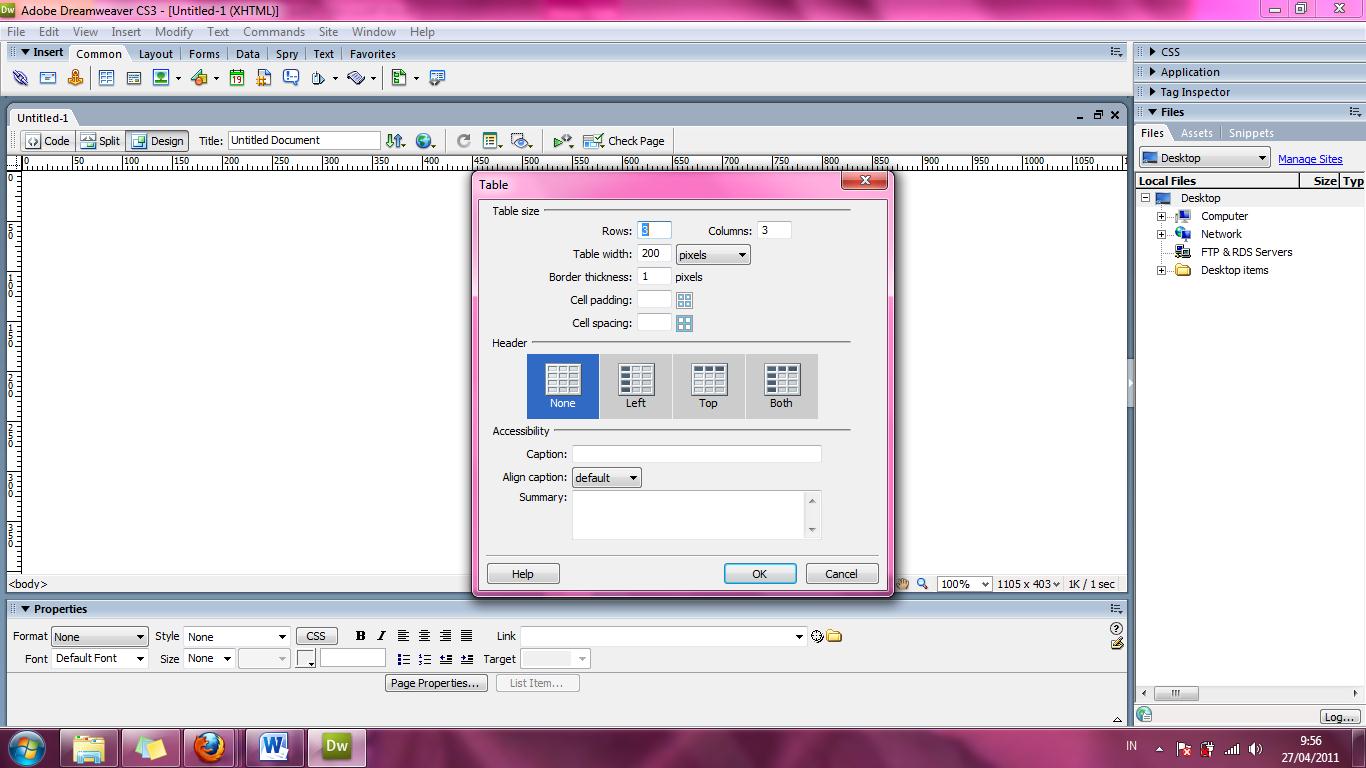Insert a Named Anchor
This screenshot has width=1366, height=768.
[x=75, y=77]
